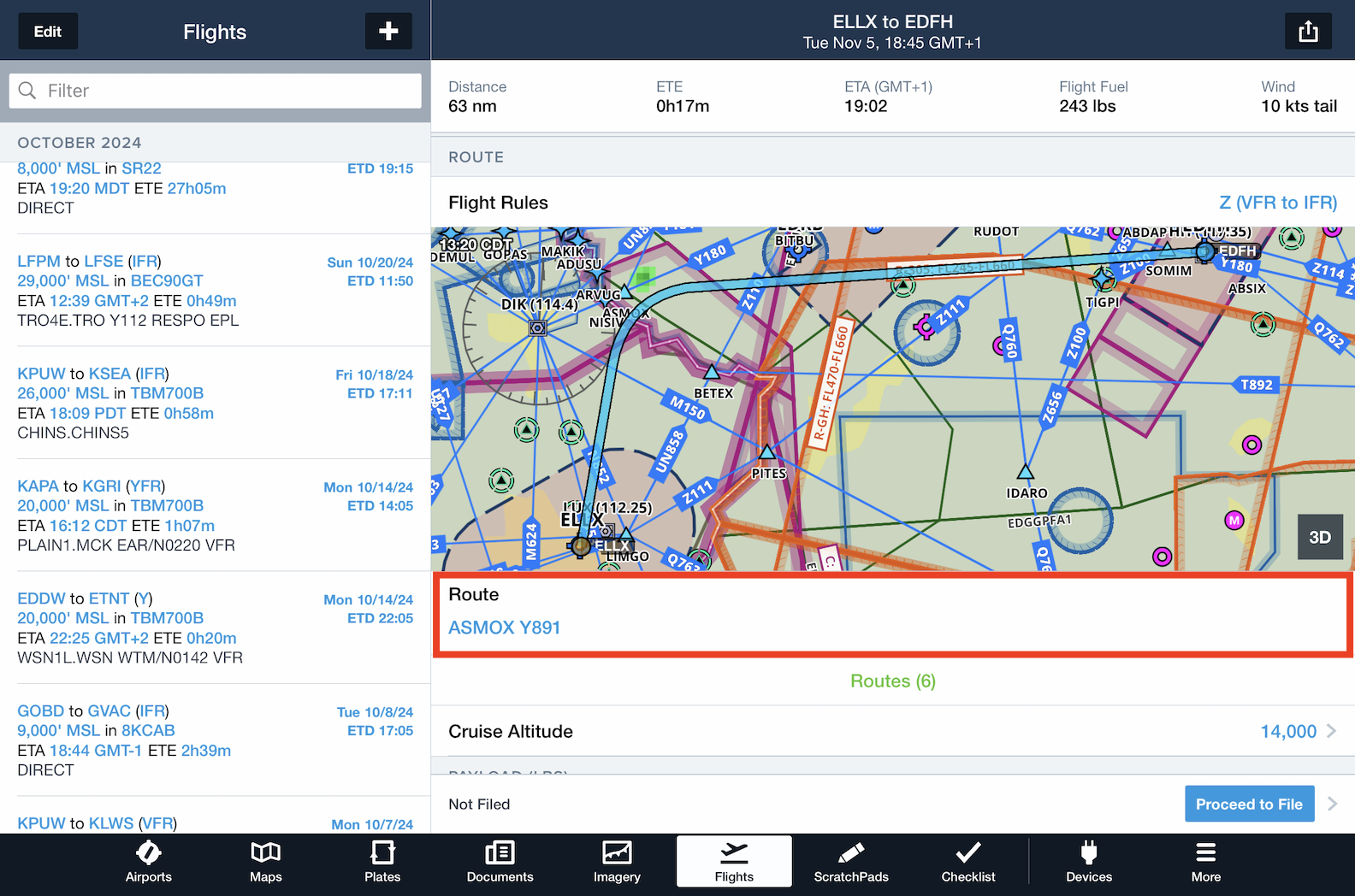Open the More menu
Viewport: 1355px width, 896px height.
[x=1205, y=862]
